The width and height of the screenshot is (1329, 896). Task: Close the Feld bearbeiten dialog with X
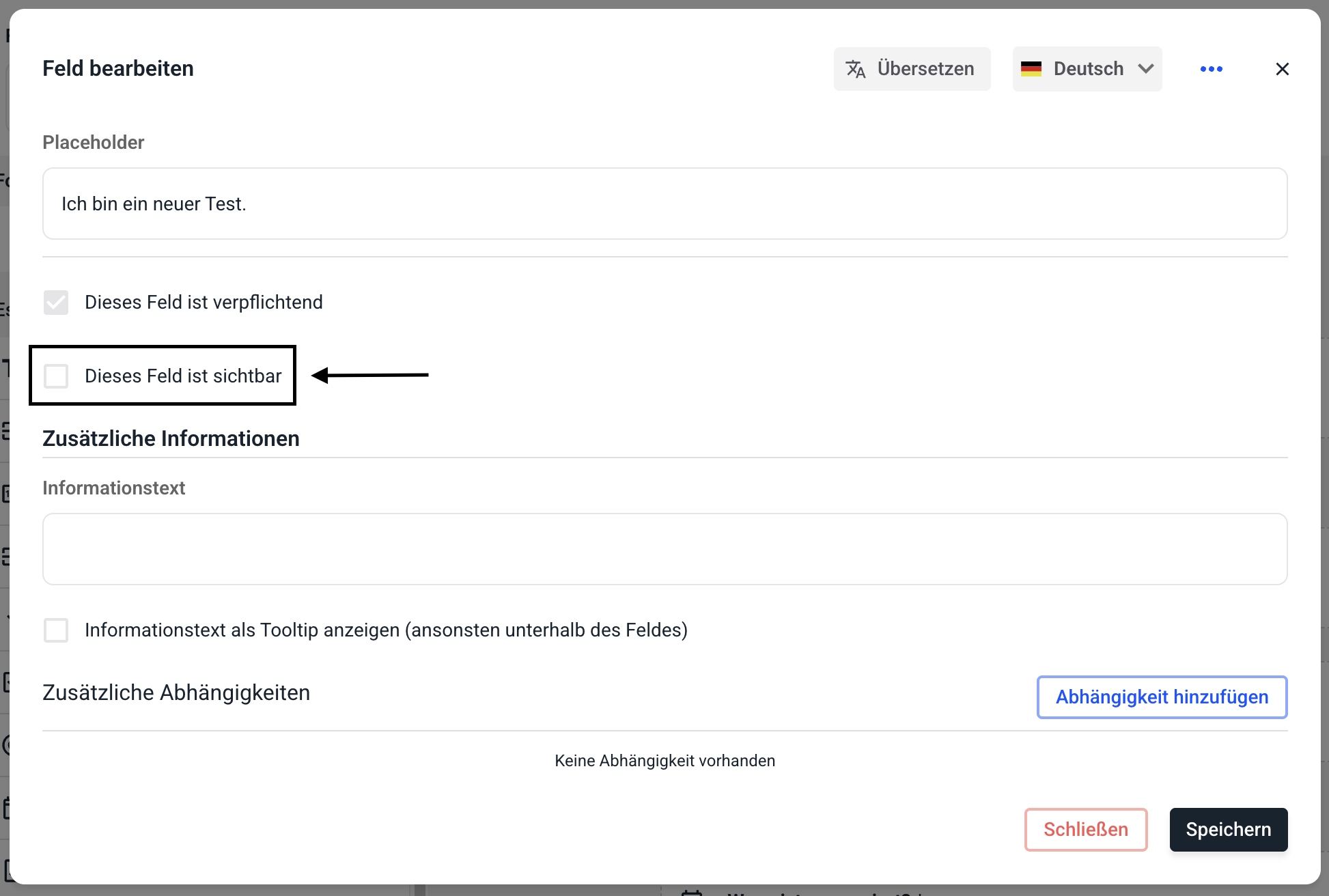(x=1282, y=69)
